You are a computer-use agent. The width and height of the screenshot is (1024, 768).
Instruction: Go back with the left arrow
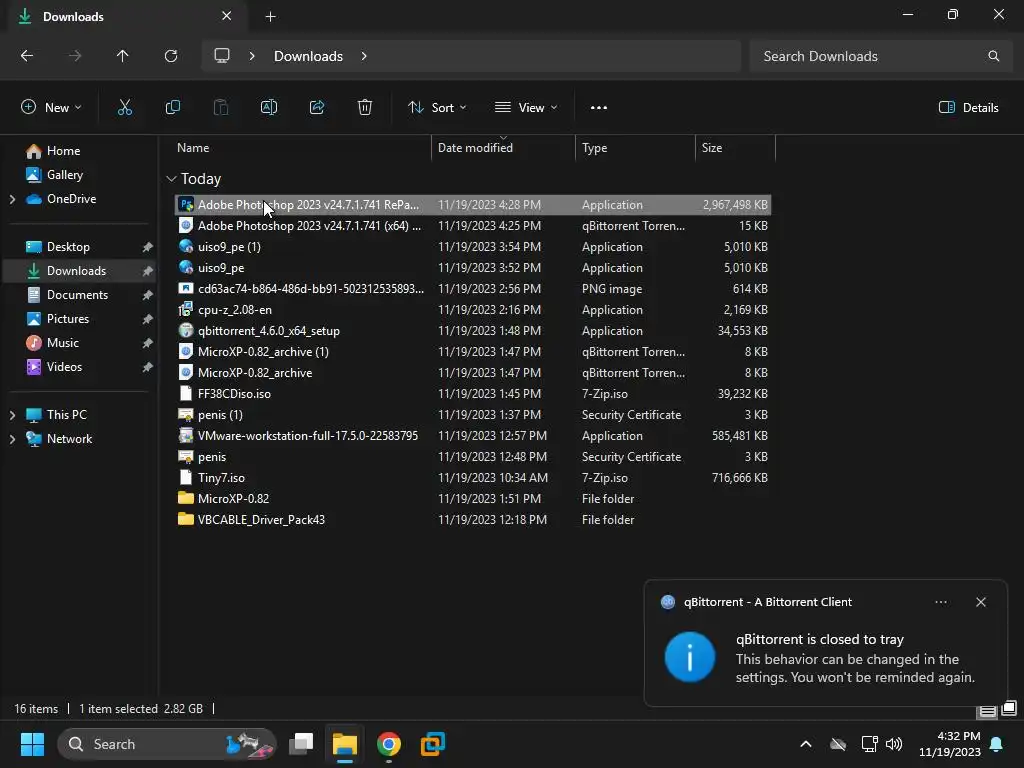point(27,56)
